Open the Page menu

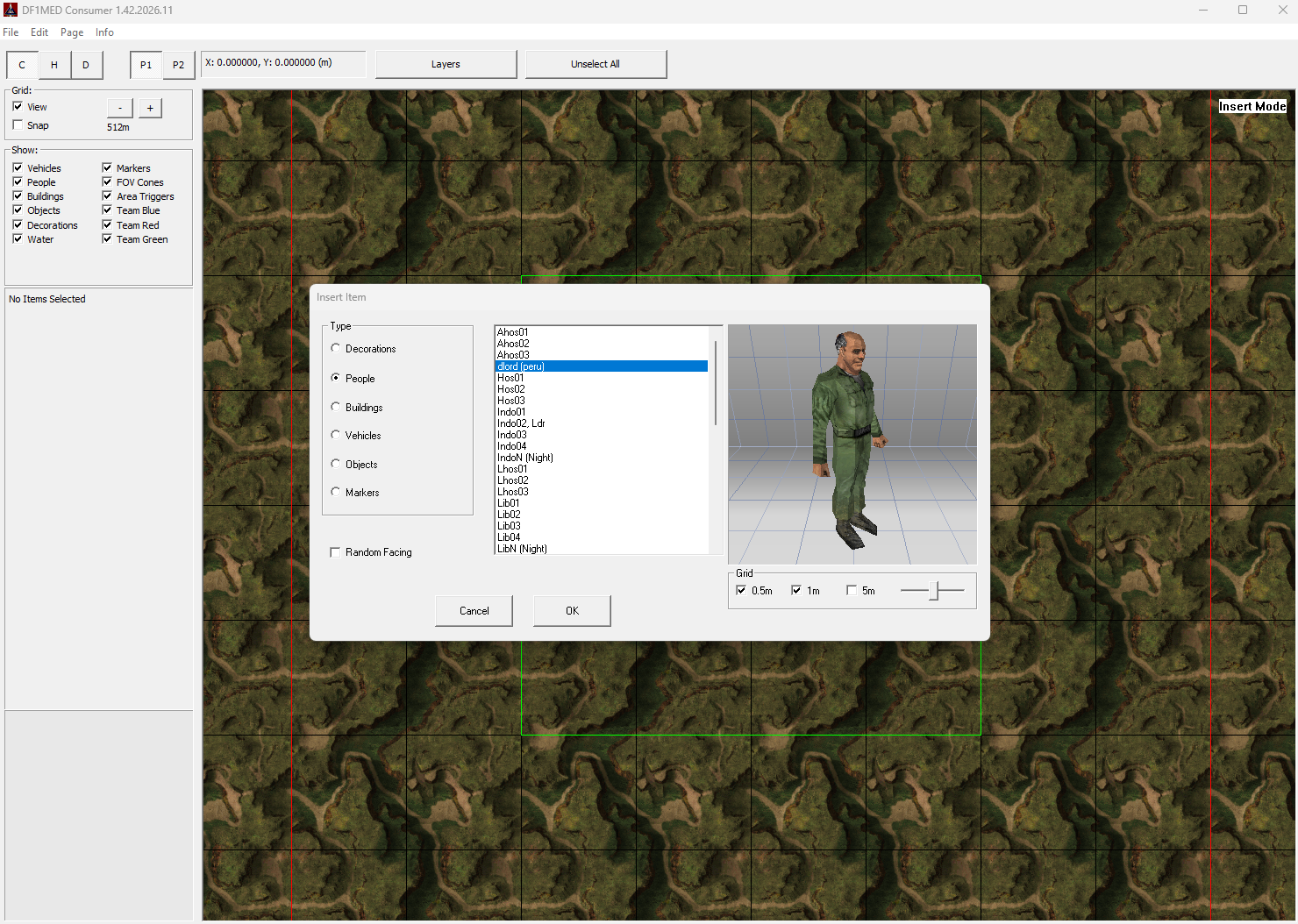tap(72, 32)
